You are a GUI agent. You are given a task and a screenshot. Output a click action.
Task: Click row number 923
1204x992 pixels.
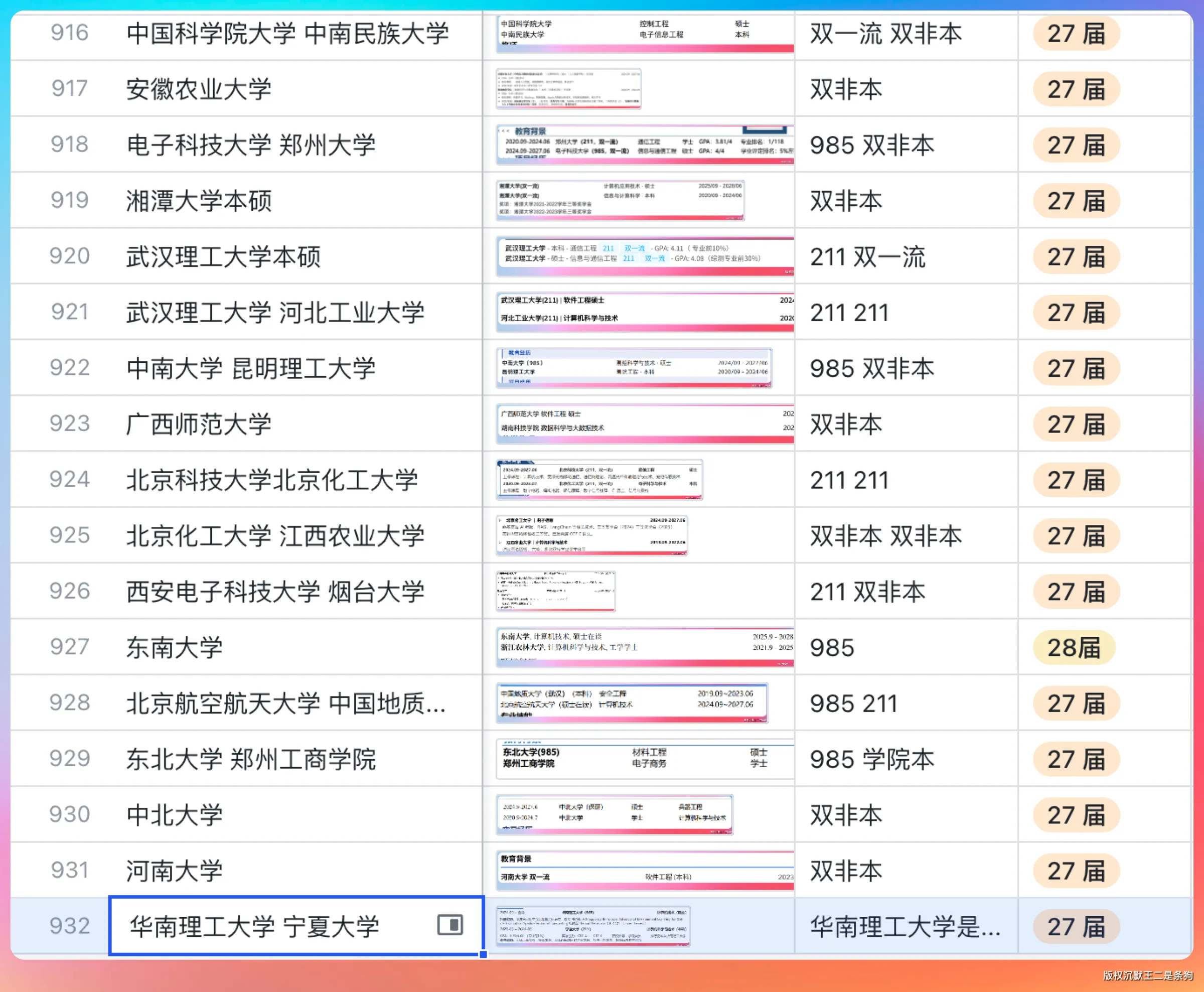tap(70, 423)
